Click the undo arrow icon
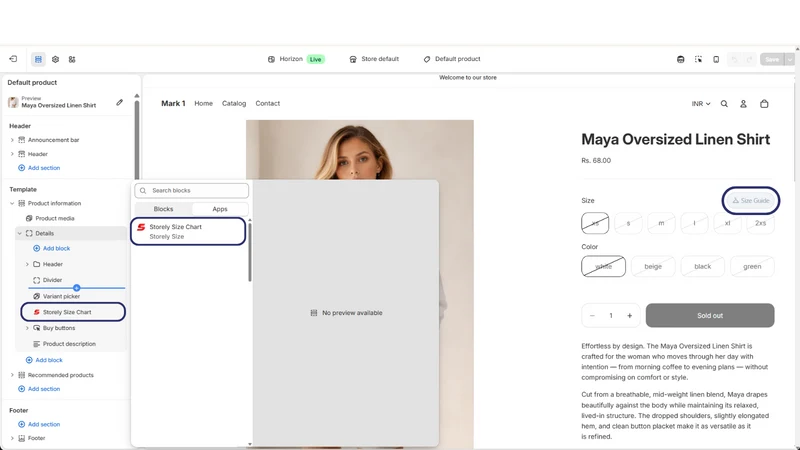 click(734, 59)
